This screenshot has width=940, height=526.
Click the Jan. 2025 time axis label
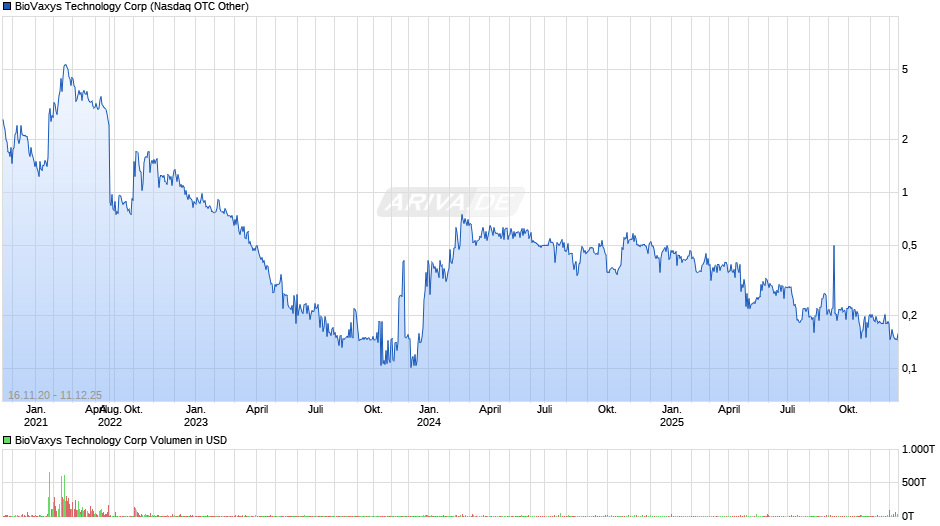click(x=671, y=416)
